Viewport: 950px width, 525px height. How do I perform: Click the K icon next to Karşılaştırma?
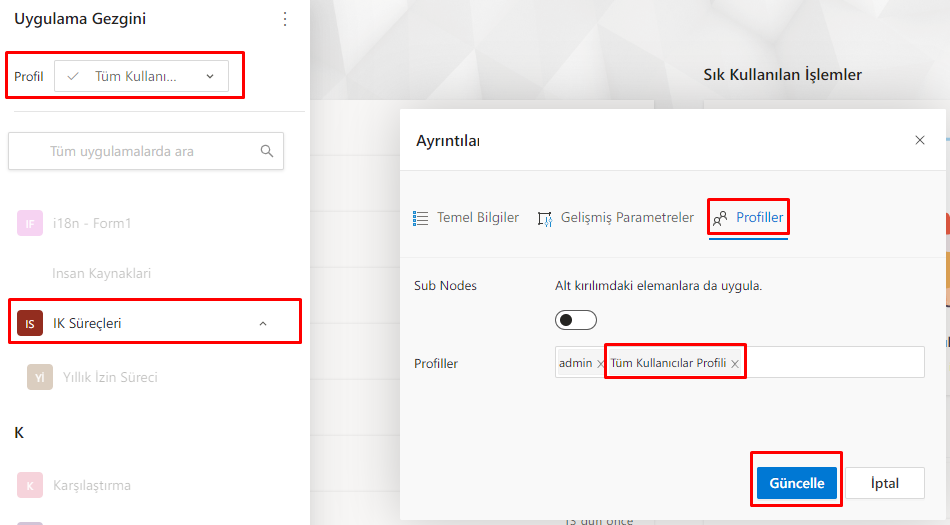30,486
